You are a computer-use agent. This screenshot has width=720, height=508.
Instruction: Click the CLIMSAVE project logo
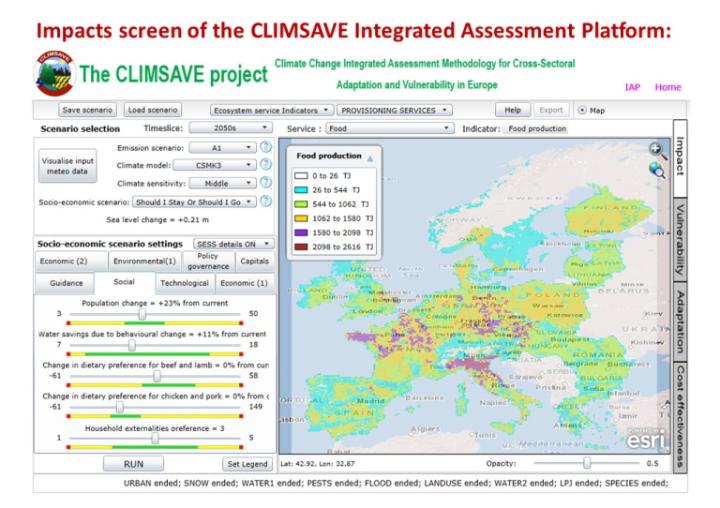[x=55, y=72]
